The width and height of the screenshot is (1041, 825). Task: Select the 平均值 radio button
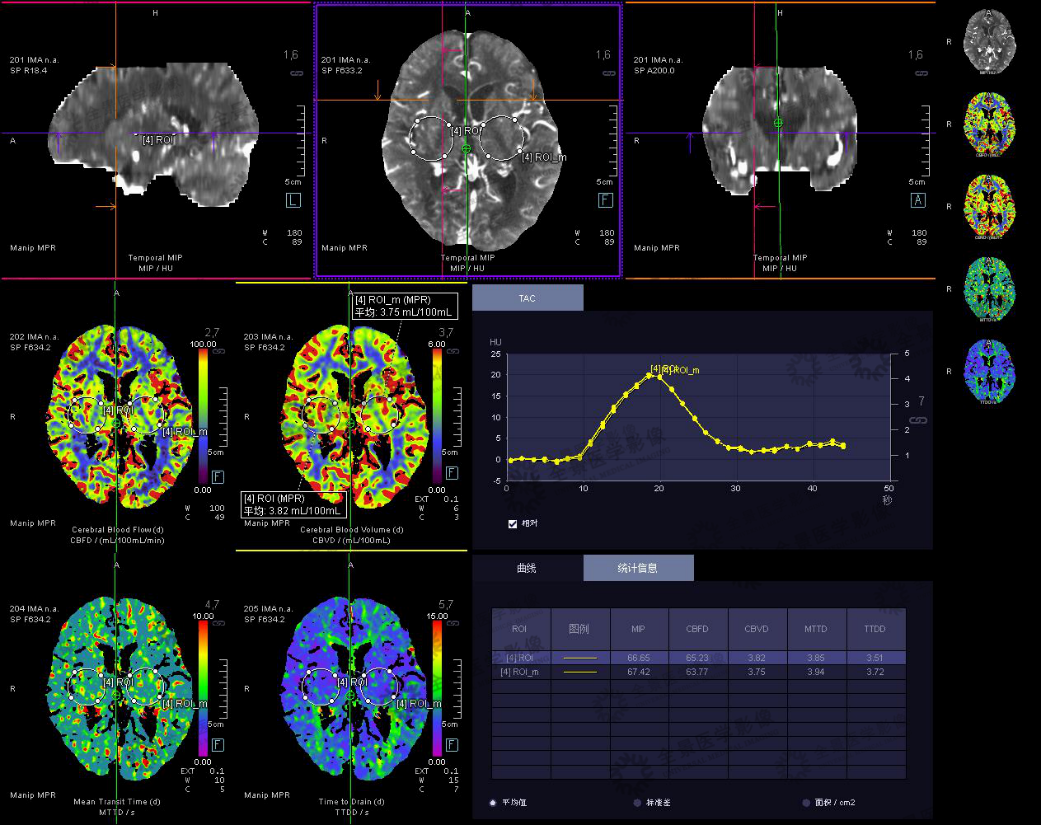click(x=493, y=802)
